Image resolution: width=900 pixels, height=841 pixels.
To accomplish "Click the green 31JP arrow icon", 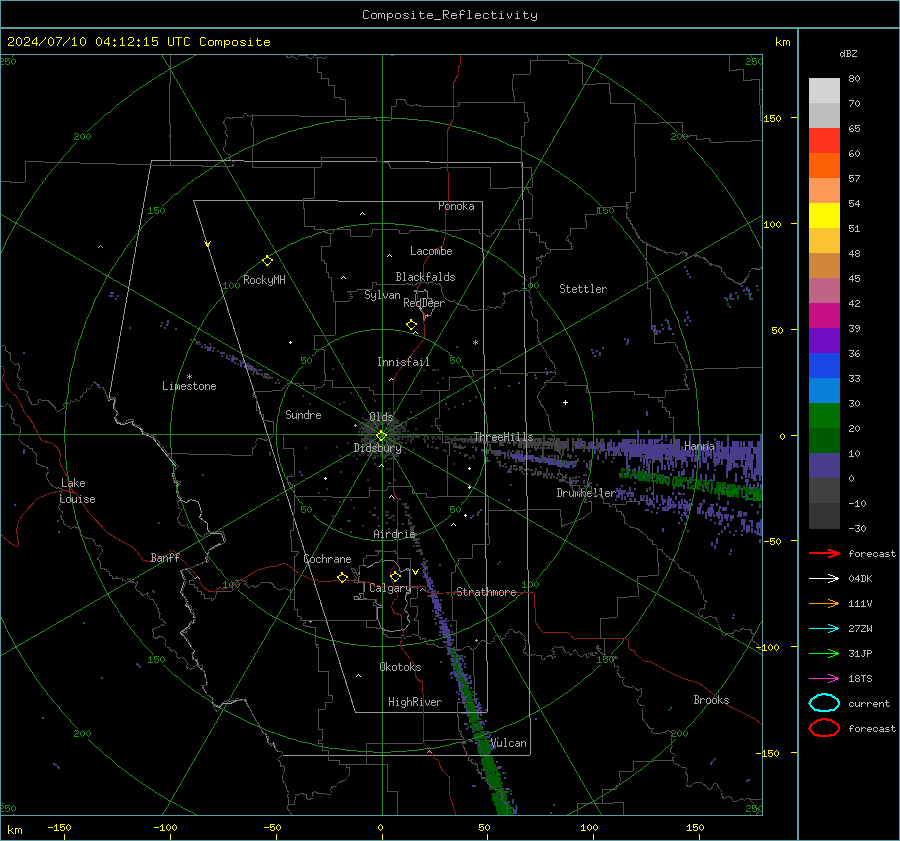I will click(824, 653).
